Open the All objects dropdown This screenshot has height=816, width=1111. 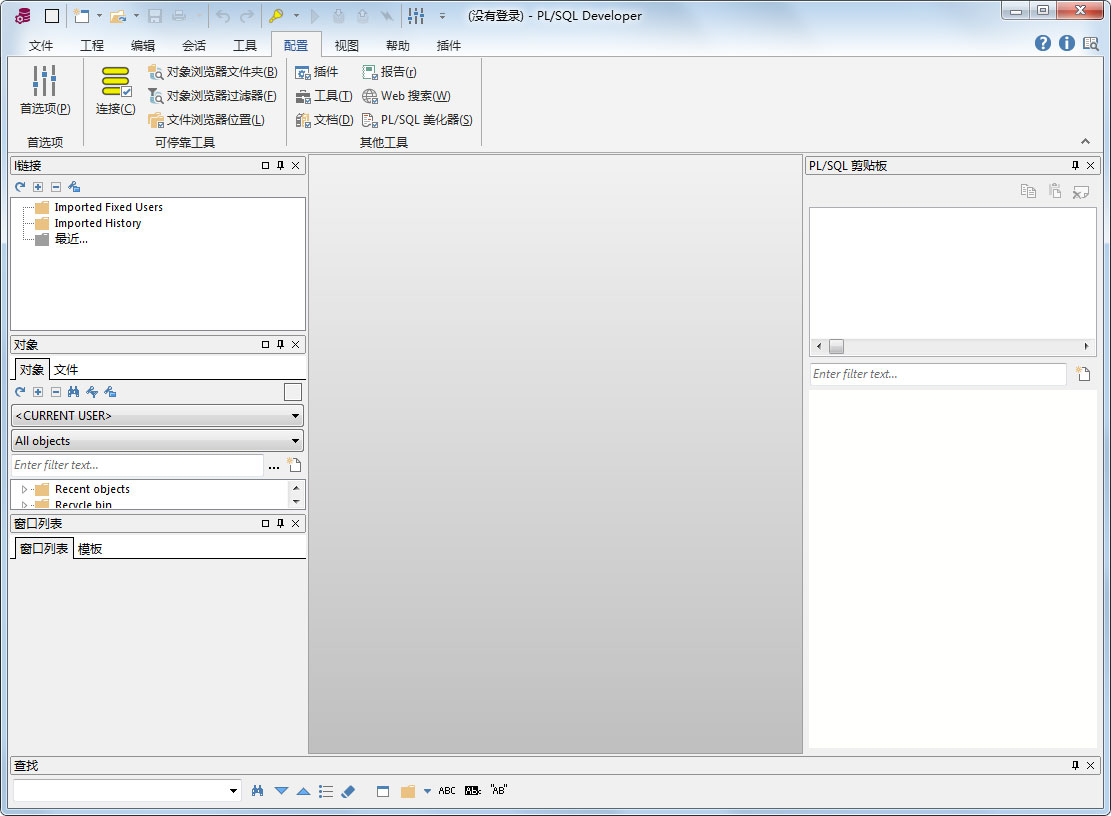157,441
